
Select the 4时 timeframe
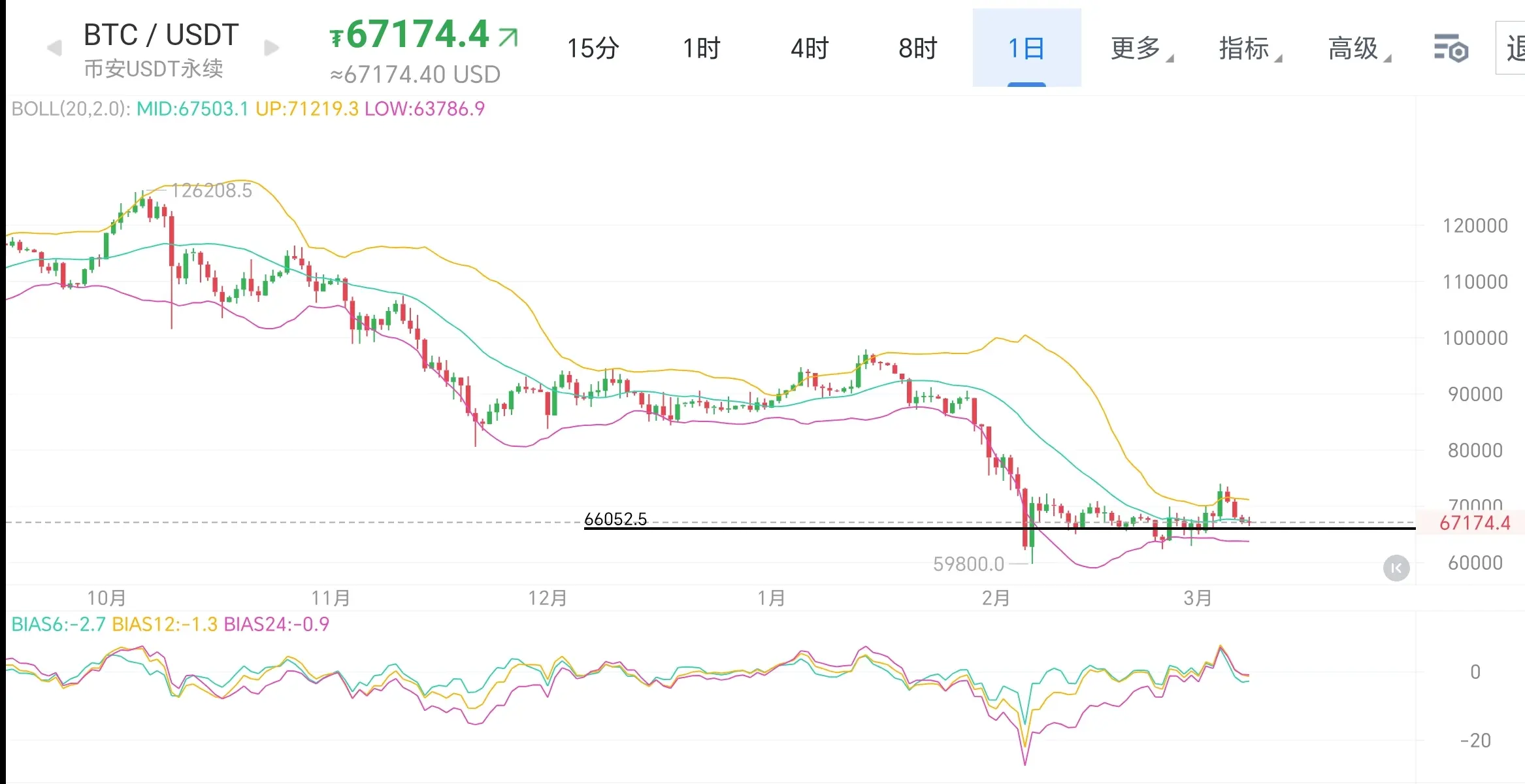(x=809, y=48)
